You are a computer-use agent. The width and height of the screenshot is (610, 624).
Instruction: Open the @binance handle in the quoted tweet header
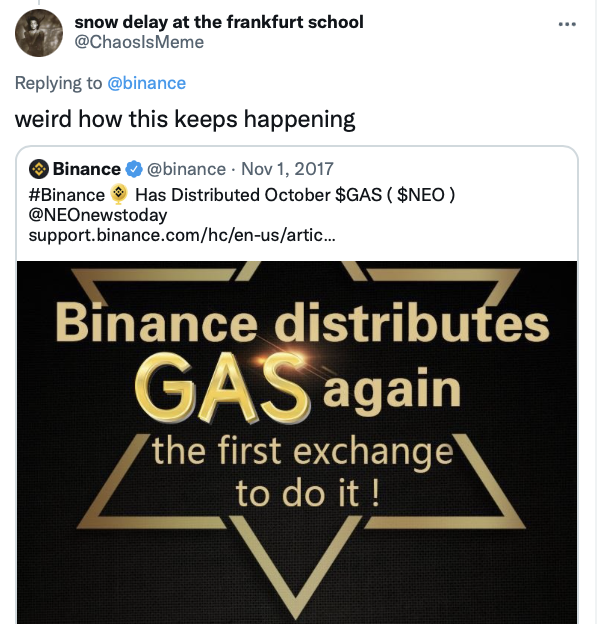tap(187, 169)
